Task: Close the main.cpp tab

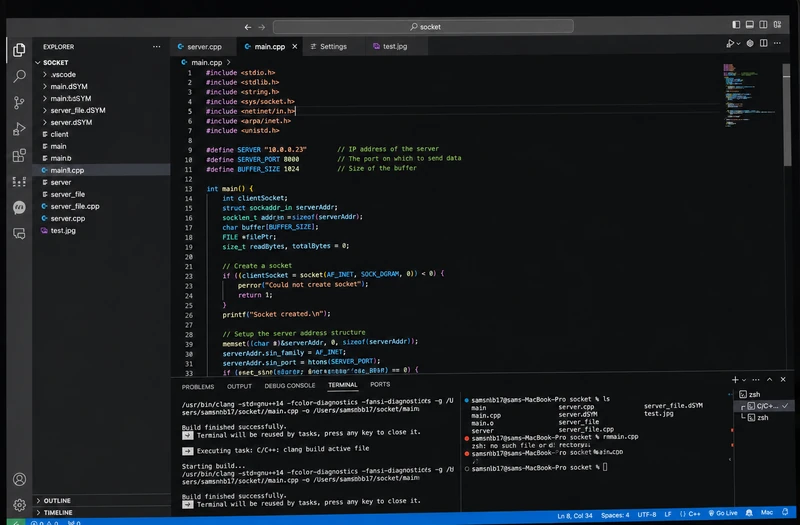Action: pos(294,46)
